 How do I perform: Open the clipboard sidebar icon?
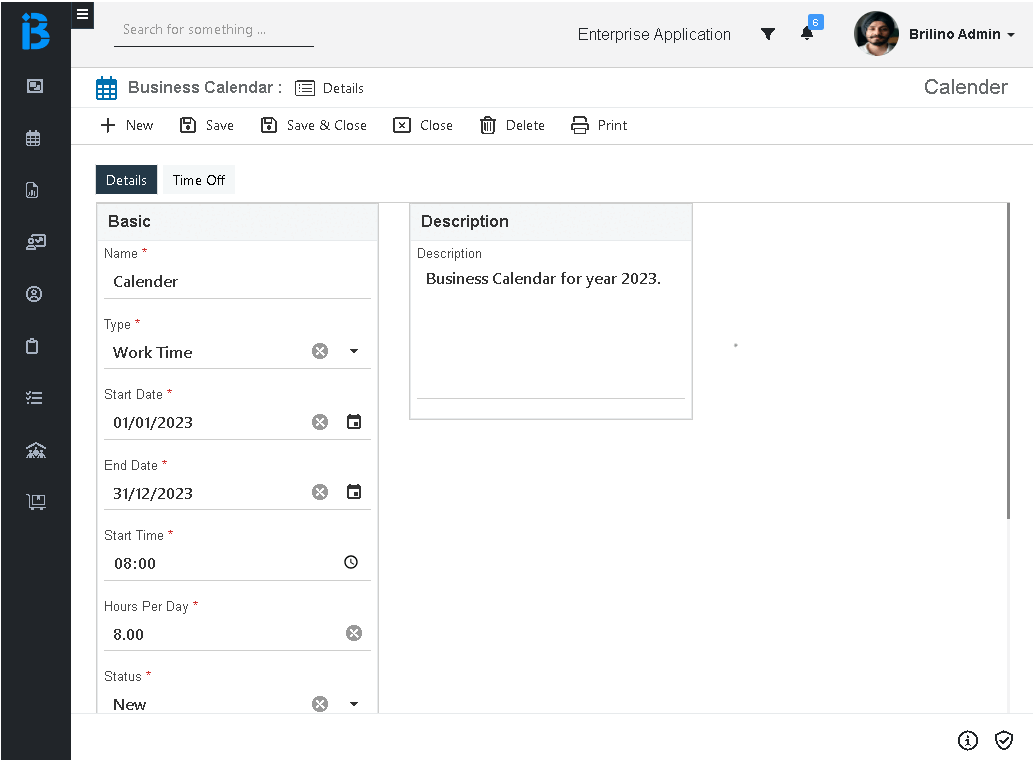pyautogui.click(x=32, y=346)
